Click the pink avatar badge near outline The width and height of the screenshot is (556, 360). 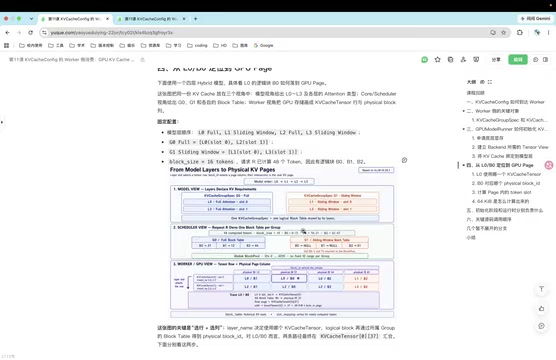pos(549,165)
